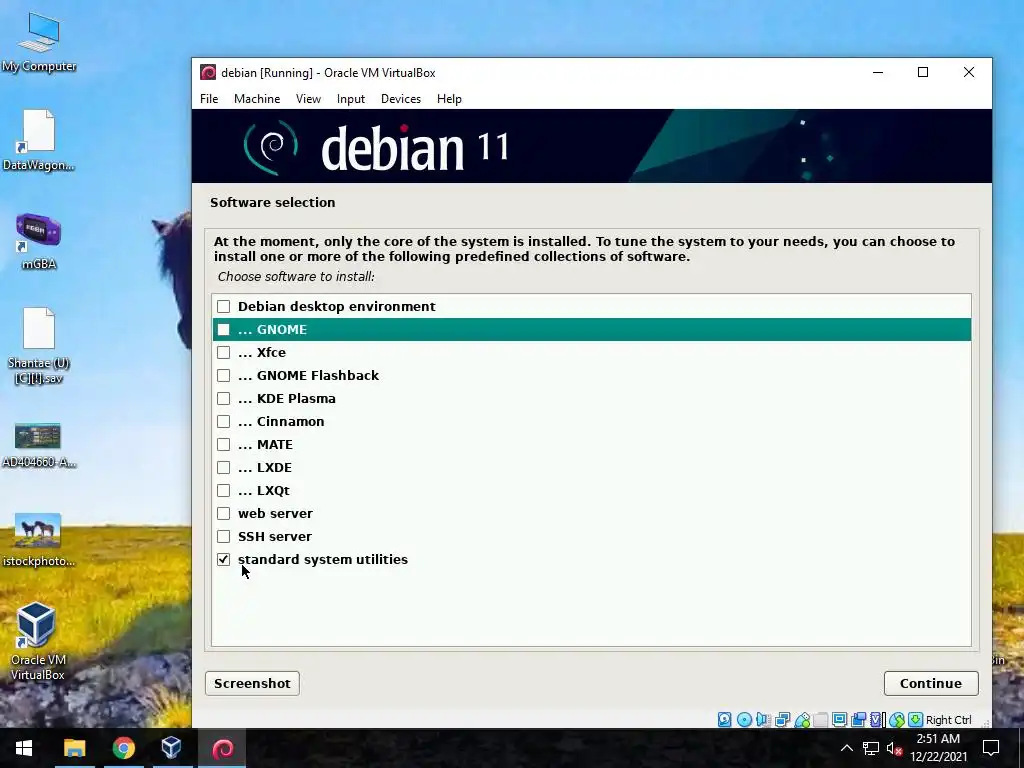Click the mouse integration icon in VirtualBox status bar
Screen dimensions: 1024x768
(897, 720)
